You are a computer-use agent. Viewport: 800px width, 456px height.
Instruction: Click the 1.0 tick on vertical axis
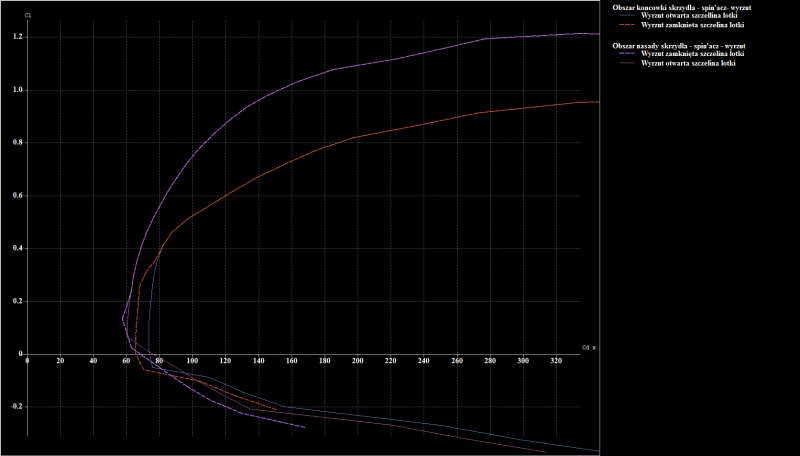17,90
